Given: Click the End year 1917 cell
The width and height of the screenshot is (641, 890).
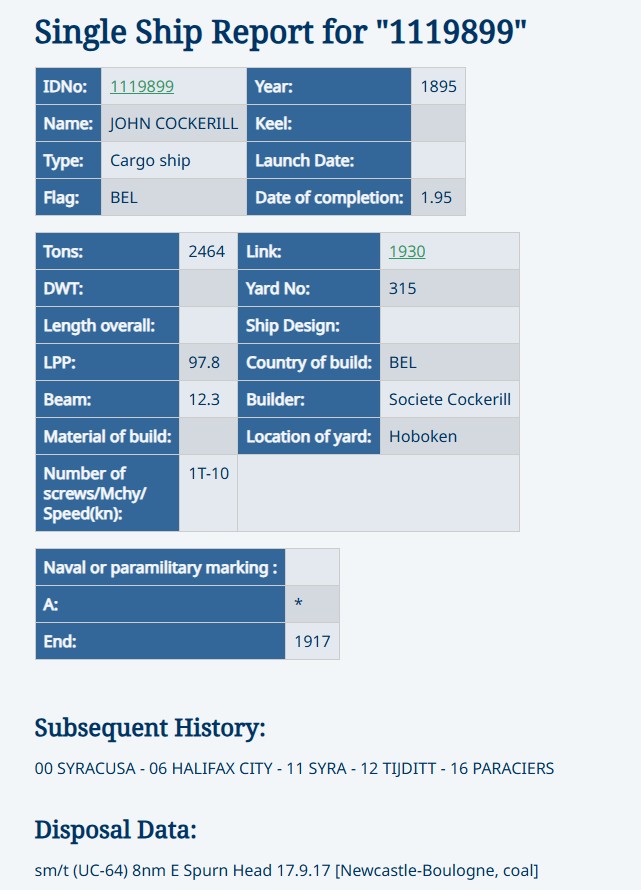Looking at the screenshot, I should coord(312,642).
